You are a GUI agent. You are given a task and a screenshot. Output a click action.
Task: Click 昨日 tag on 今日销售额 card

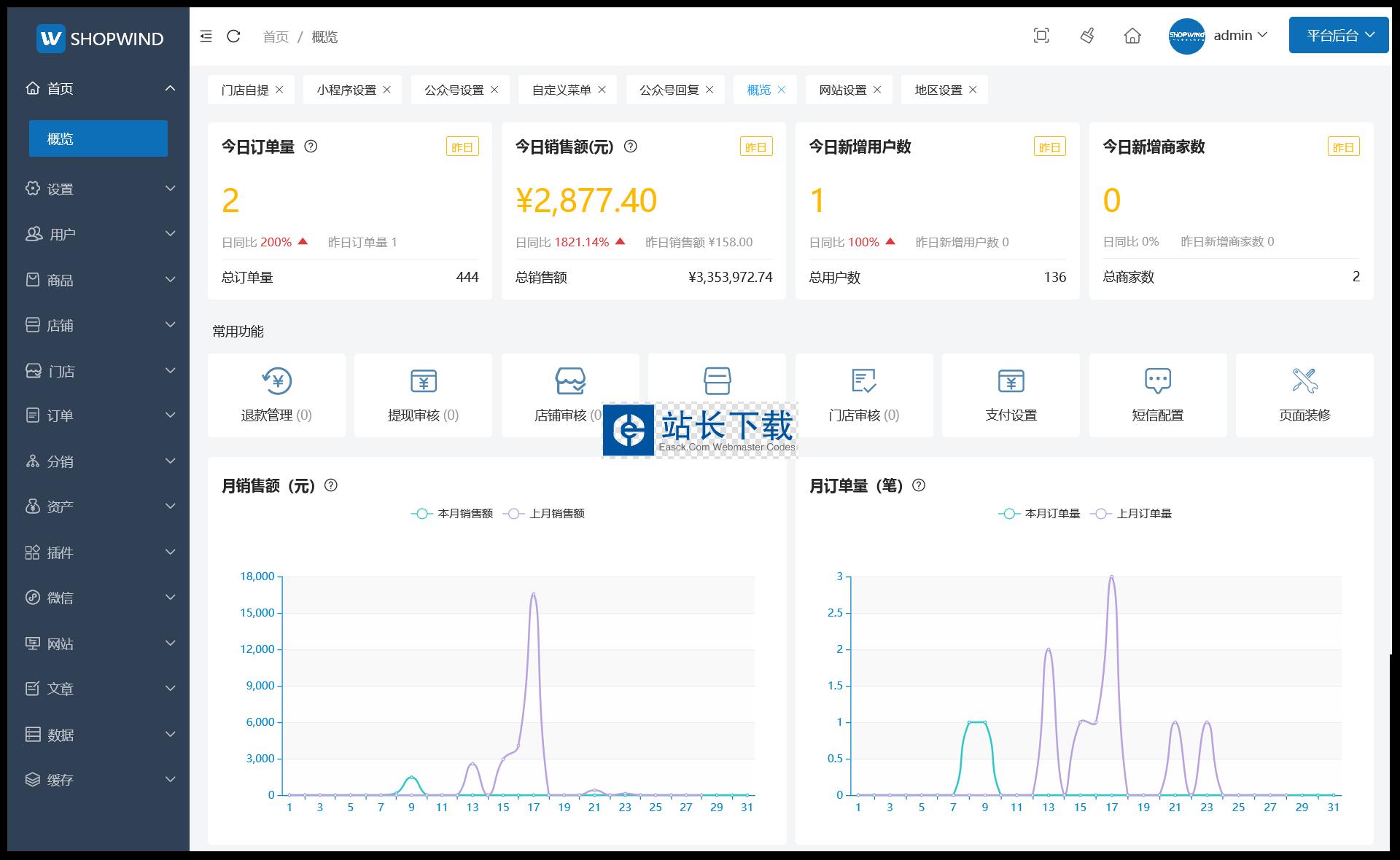tap(755, 147)
